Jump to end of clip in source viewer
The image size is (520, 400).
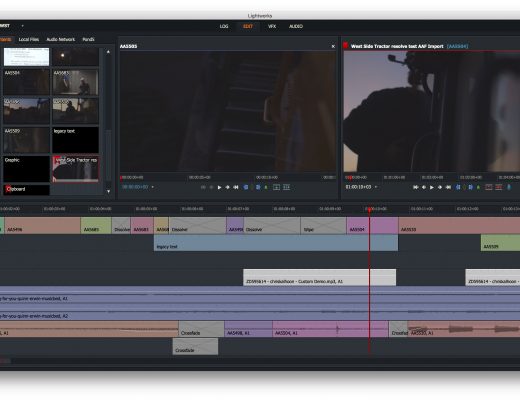[x=236, y=187]
